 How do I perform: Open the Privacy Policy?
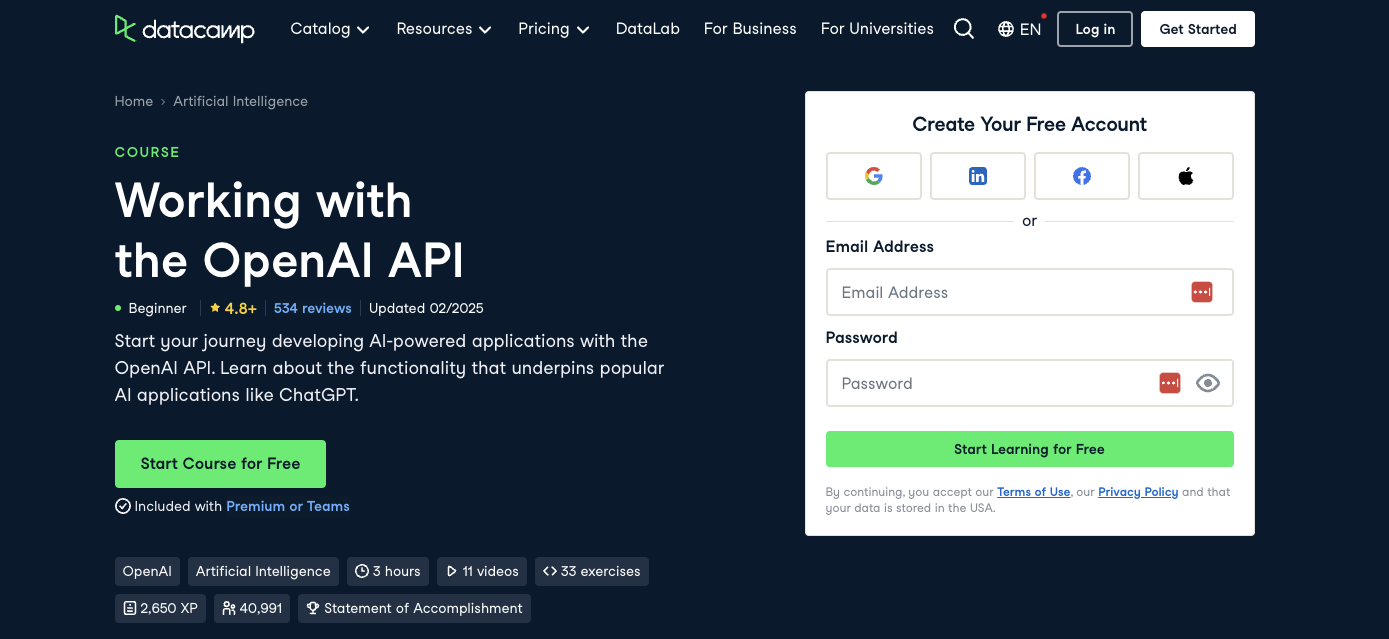(1138, 492)
